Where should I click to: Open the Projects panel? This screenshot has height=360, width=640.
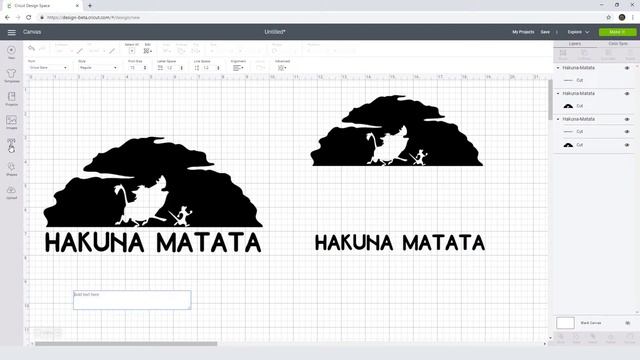click(x=11, y=98)
